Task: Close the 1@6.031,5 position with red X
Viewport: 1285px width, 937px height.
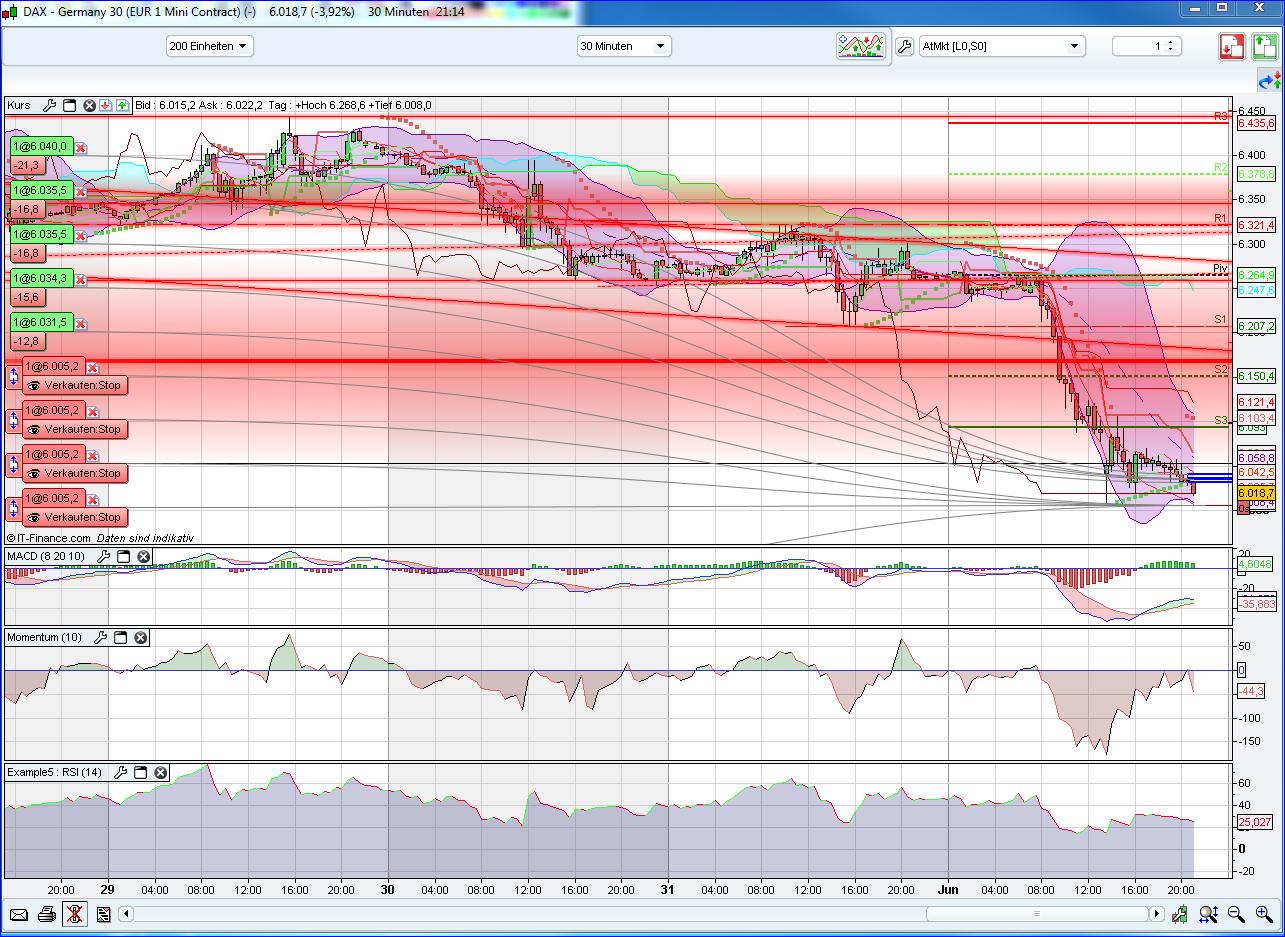Action: coord(81,323)
